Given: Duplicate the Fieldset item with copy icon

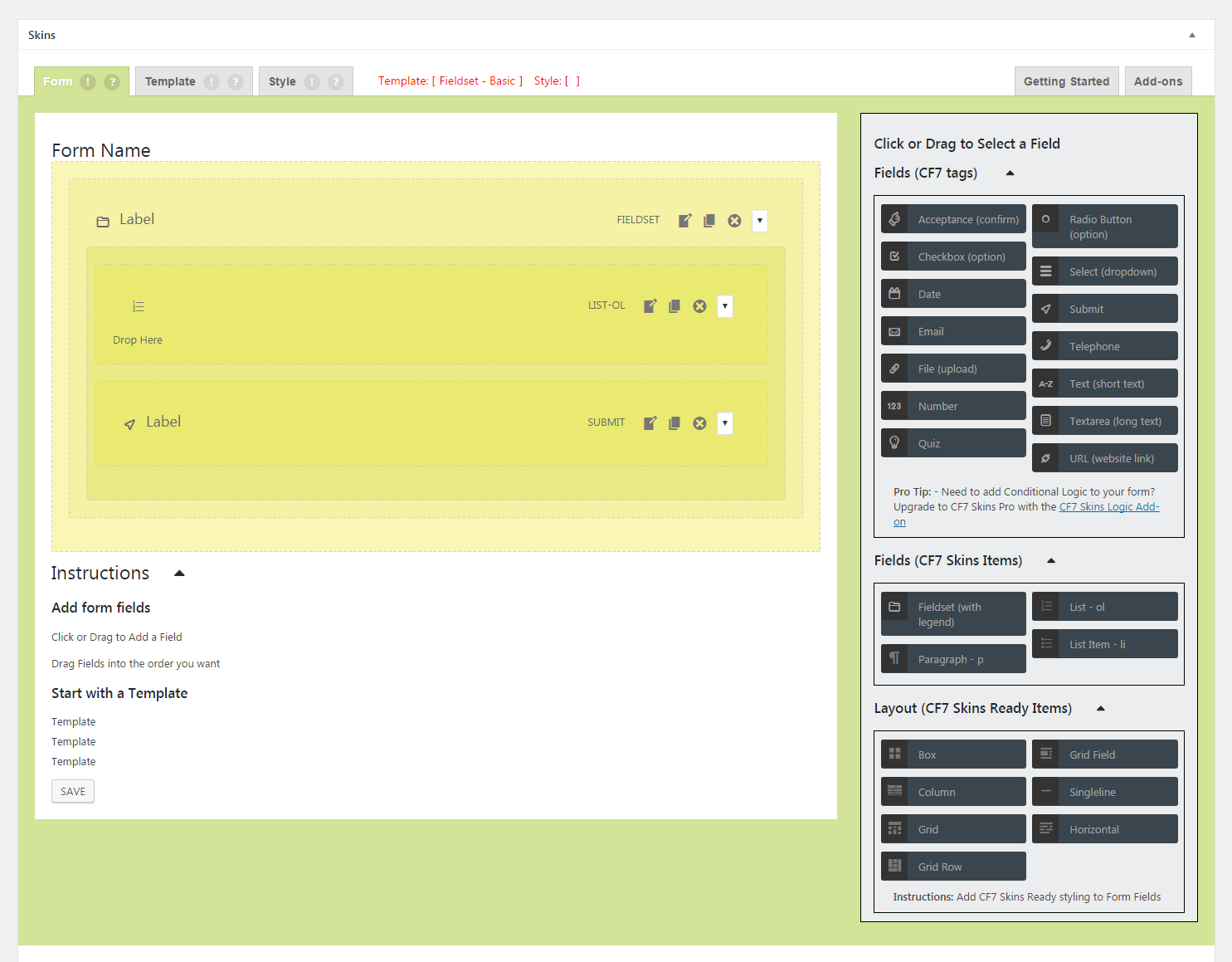Looking at the screenshot, I should tap(709, 221).
